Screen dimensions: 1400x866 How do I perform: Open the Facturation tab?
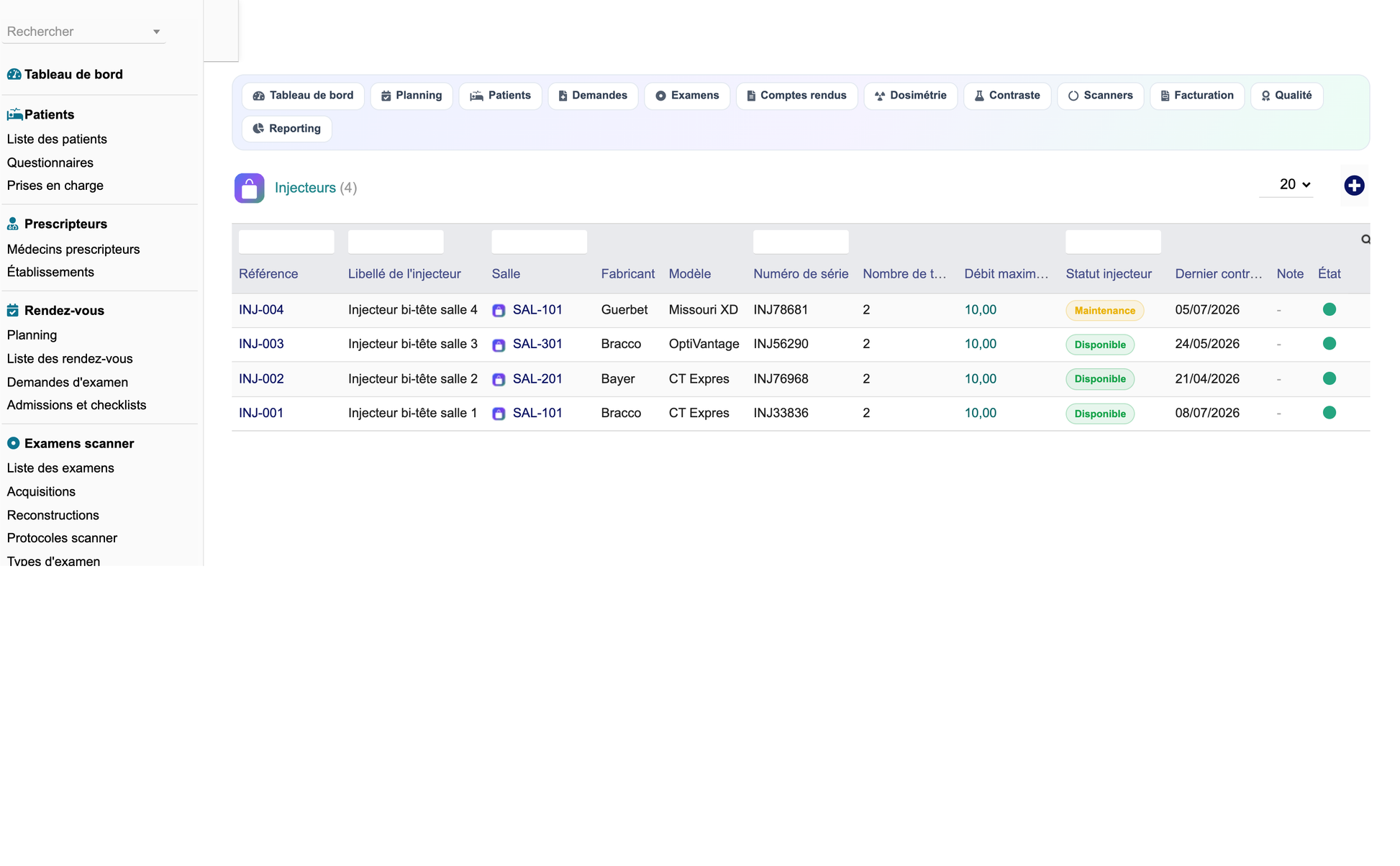coord(1197,96)
